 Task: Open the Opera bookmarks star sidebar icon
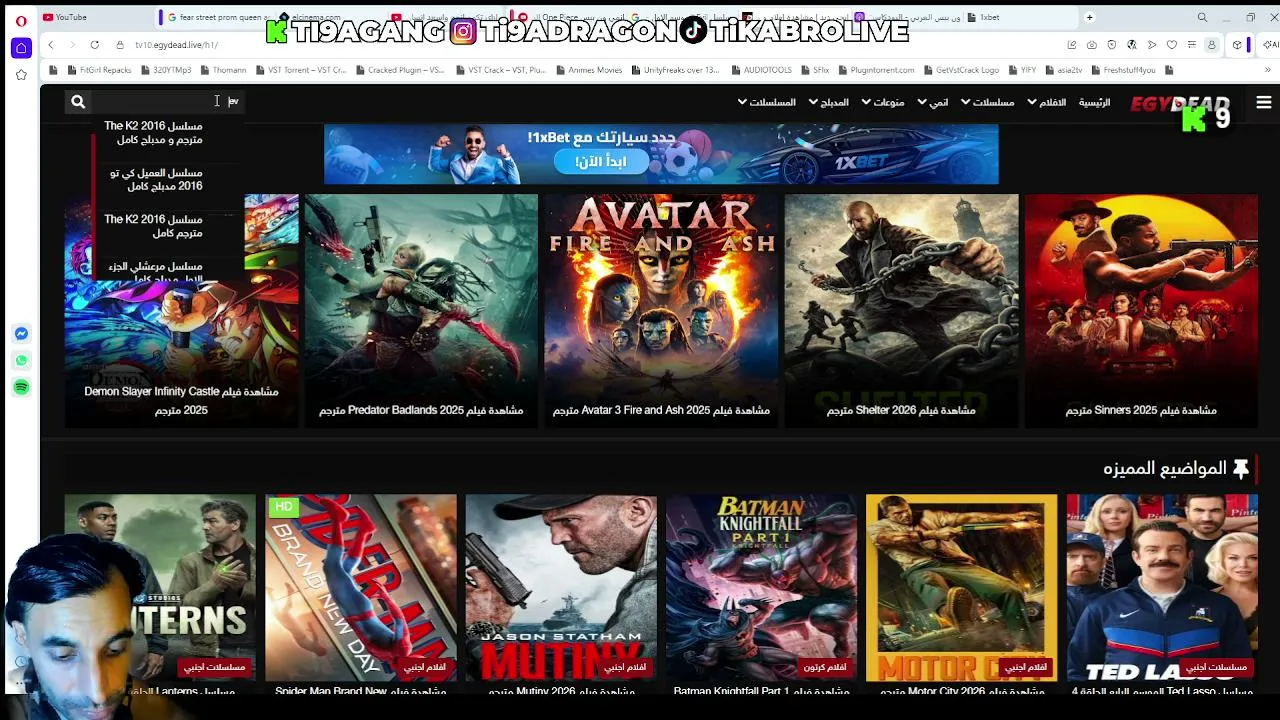point(21,75)
